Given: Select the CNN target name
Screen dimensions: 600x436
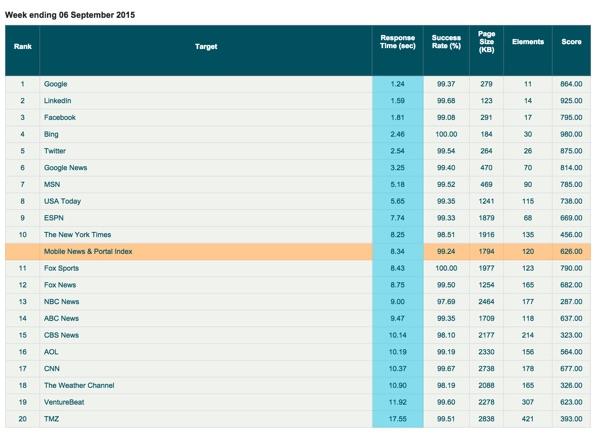Looking at the screenshot, I should (52, 369).
